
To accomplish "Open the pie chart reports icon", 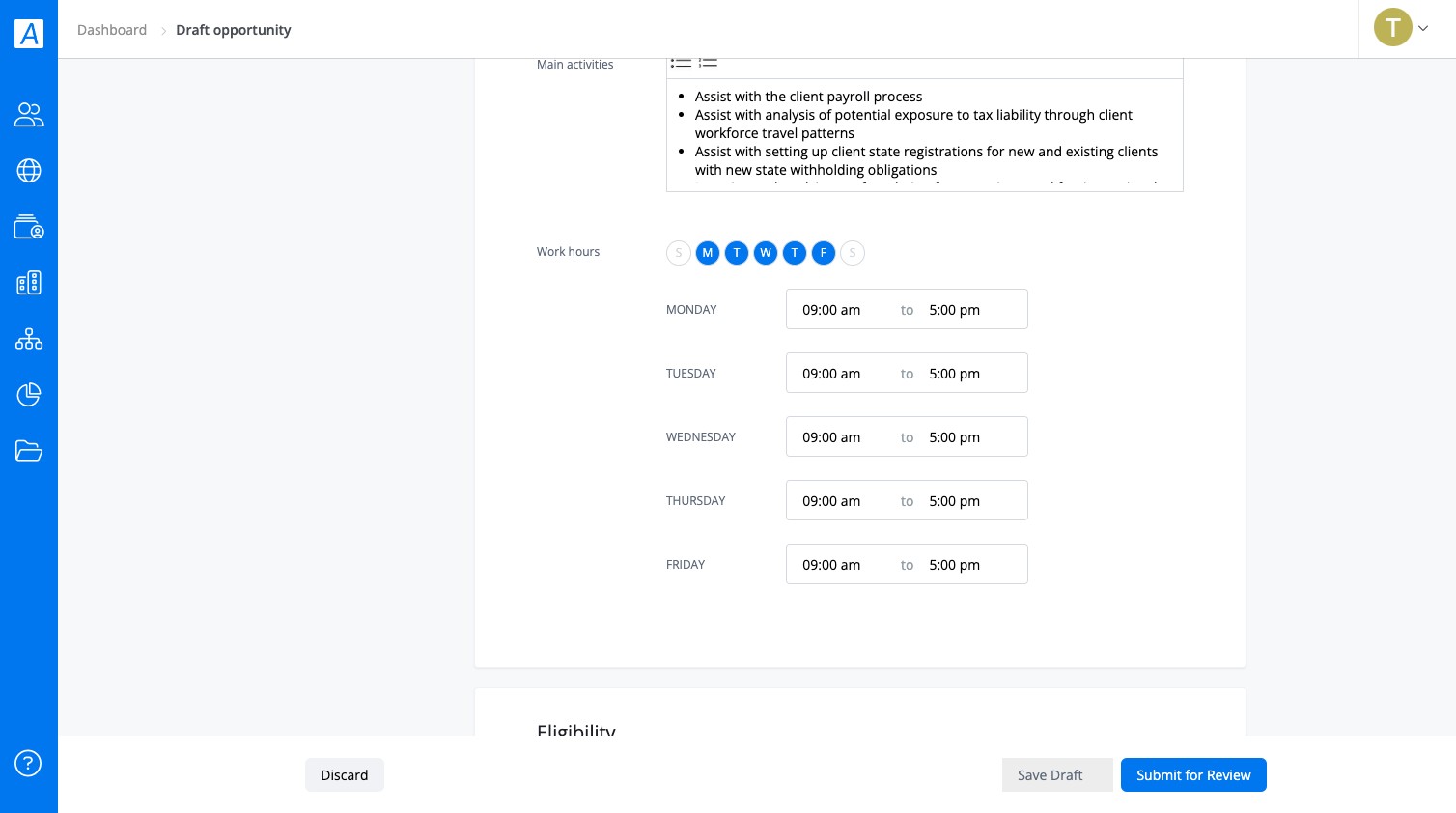I will tap(29, 395).
